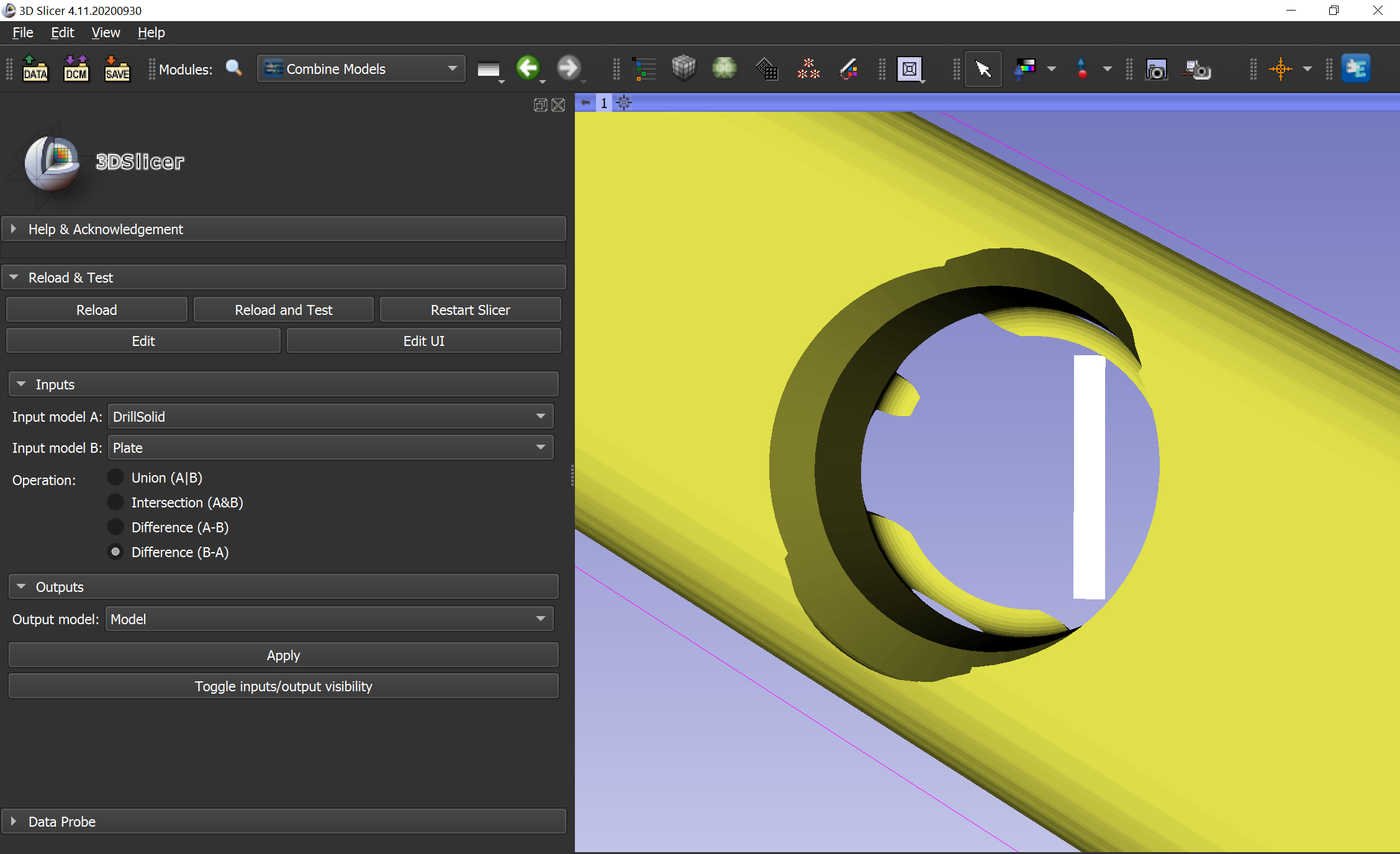Image resolution: width=1400 pixels, height=854 pixels.
Task: Enable the Union (A|B) operation
Action: coord(115,477)
